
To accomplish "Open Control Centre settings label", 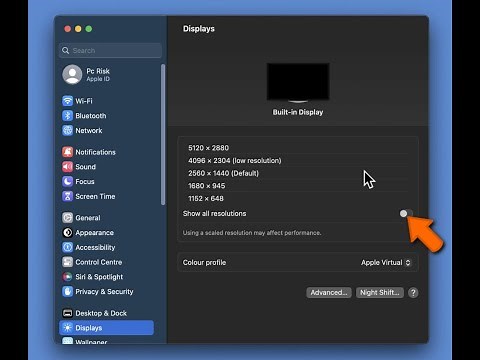I will (99, 262).
